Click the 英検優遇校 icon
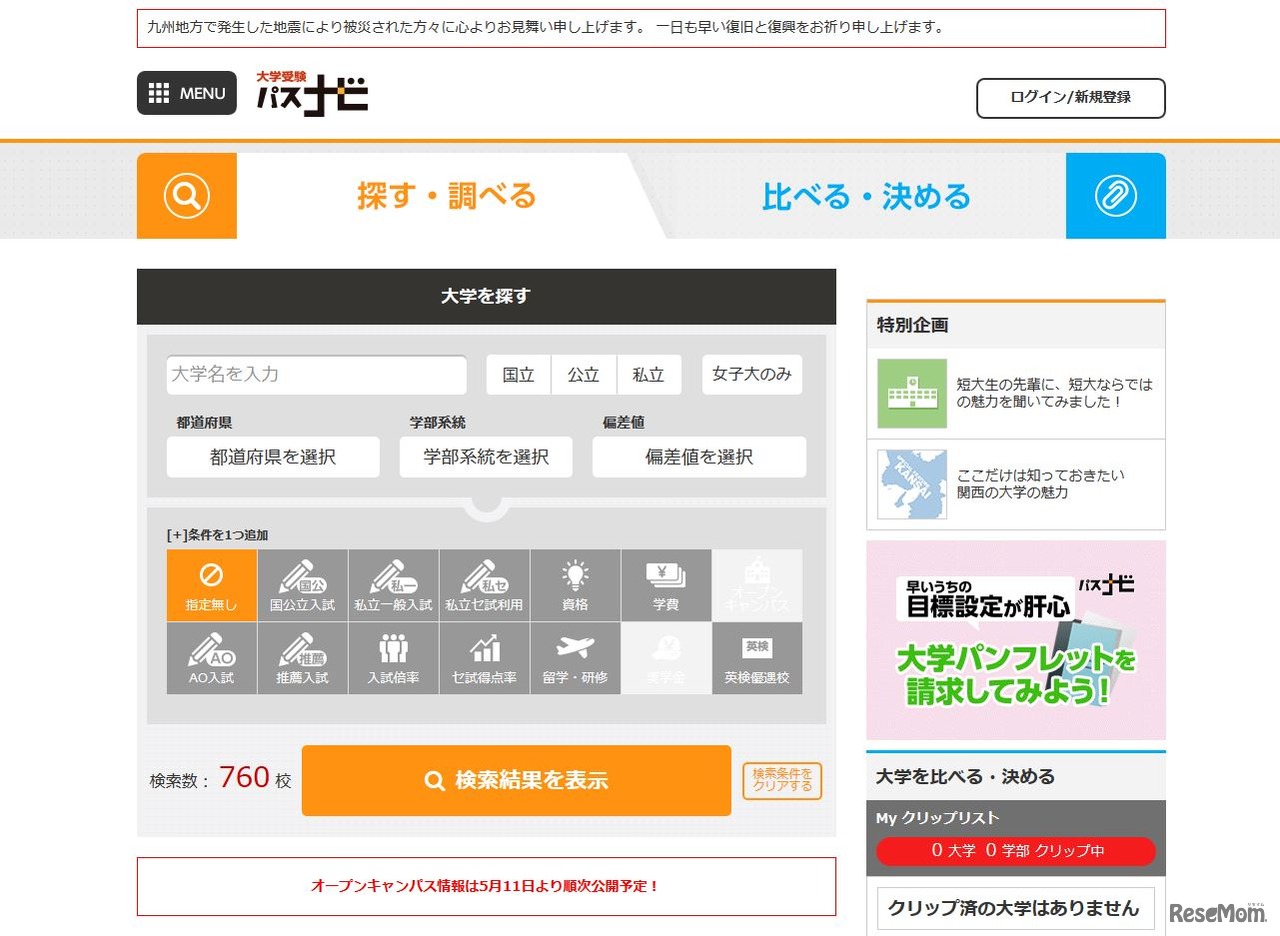The width and height of the screenshot is (1280, 936). tap(757, 658)
